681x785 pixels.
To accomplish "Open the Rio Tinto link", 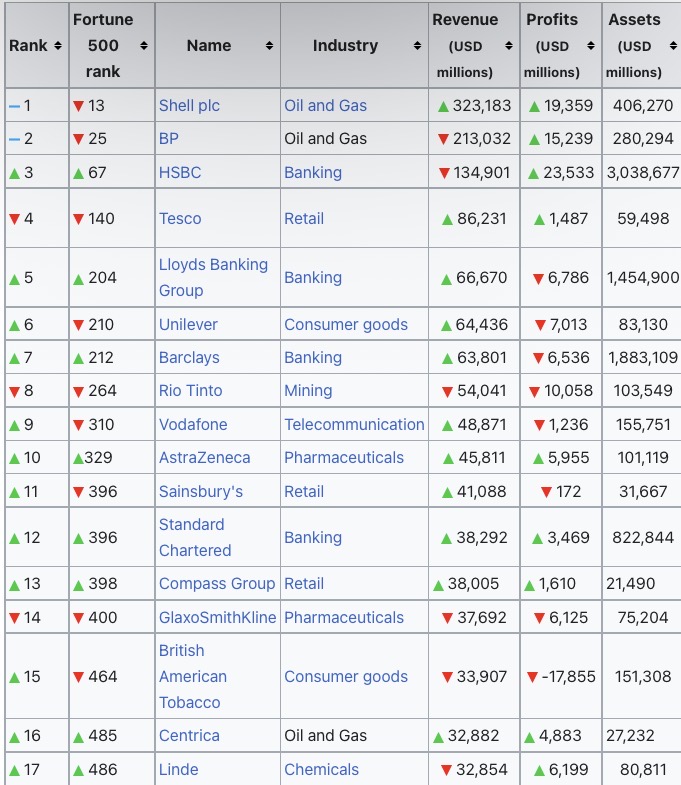I will click(x=190, y=391).
